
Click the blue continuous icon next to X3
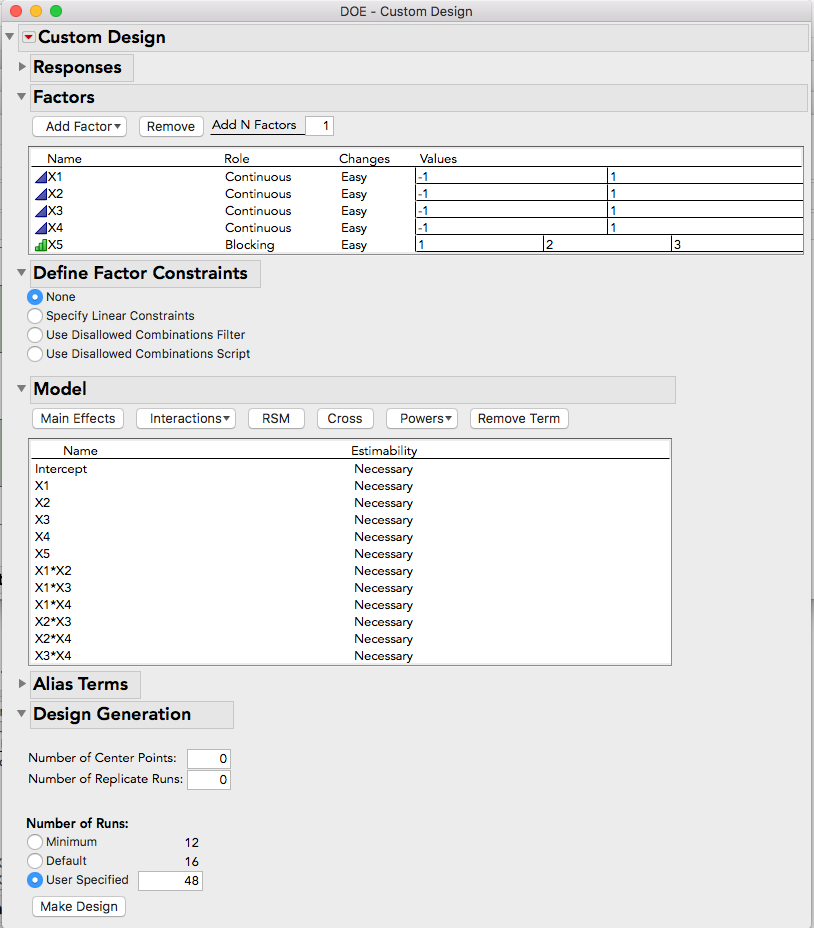(x=41, y=211)
